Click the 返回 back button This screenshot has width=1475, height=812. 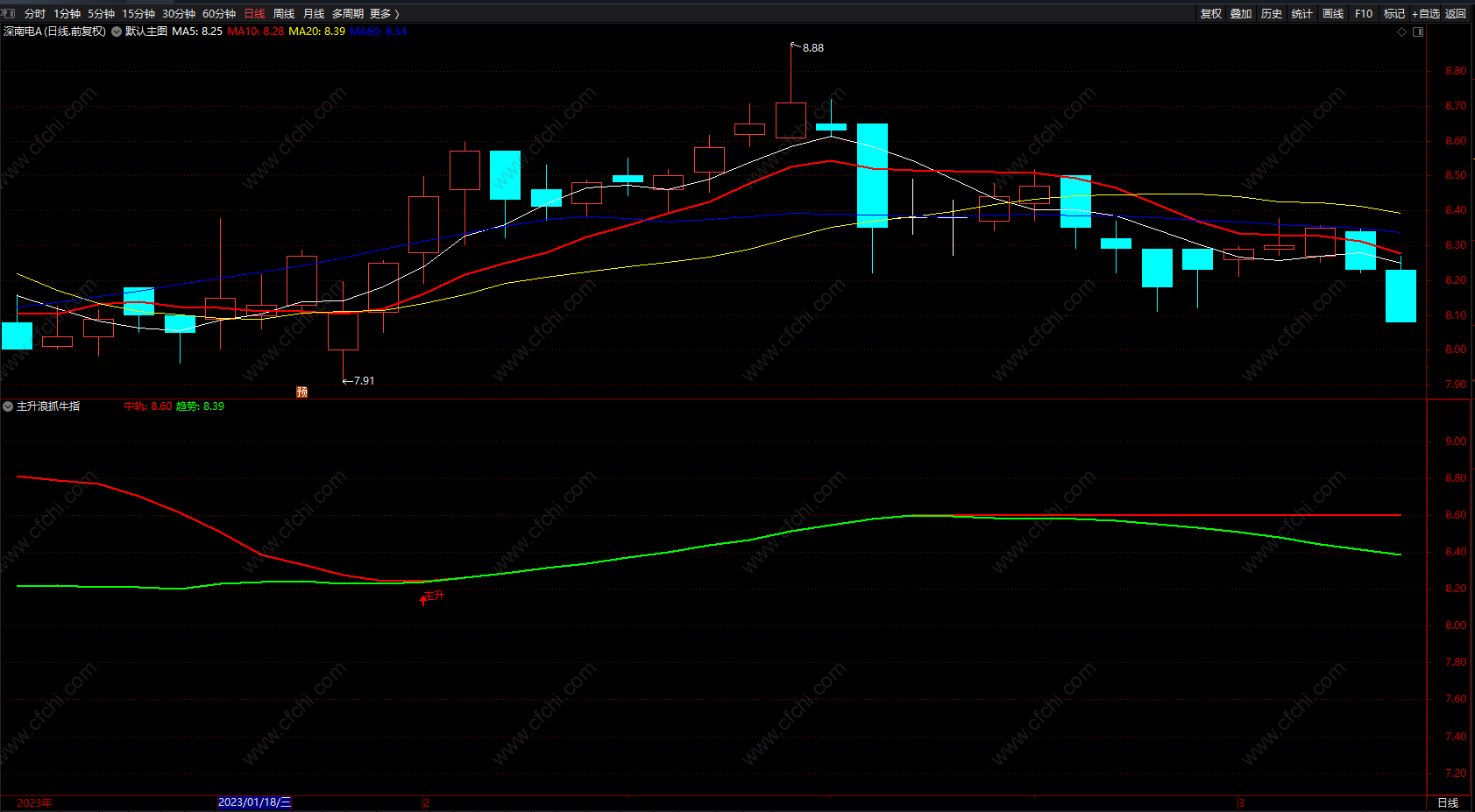(x=1456, y=14)
